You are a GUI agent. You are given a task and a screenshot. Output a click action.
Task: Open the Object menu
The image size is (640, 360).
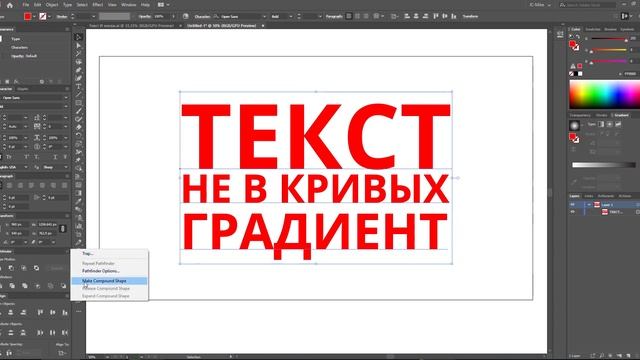52,5
